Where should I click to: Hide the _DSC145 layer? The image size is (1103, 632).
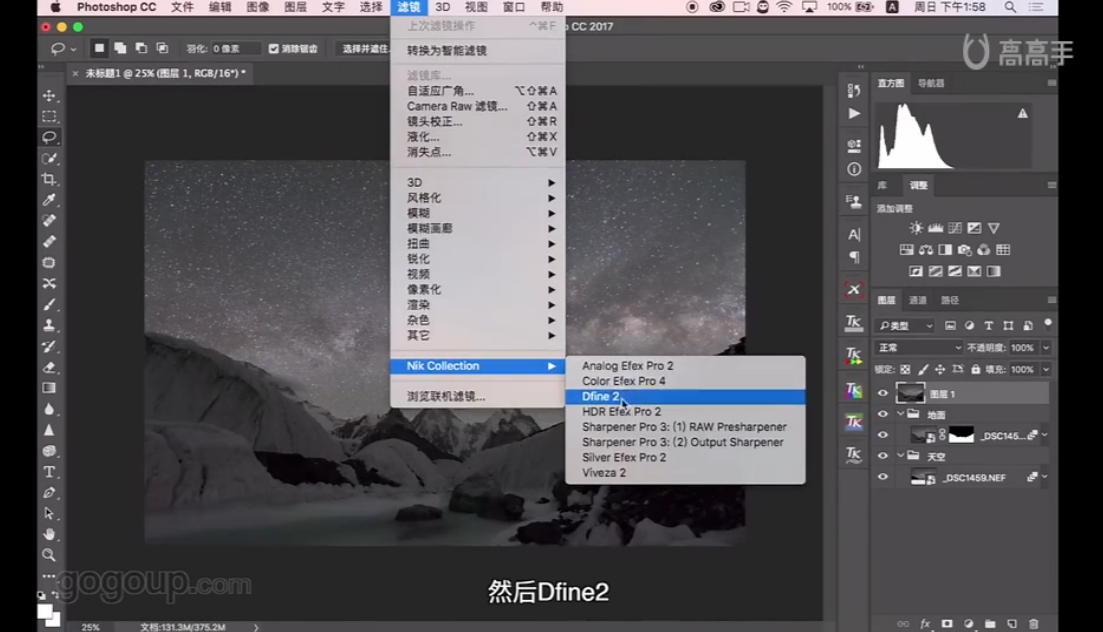click(883, 435)
